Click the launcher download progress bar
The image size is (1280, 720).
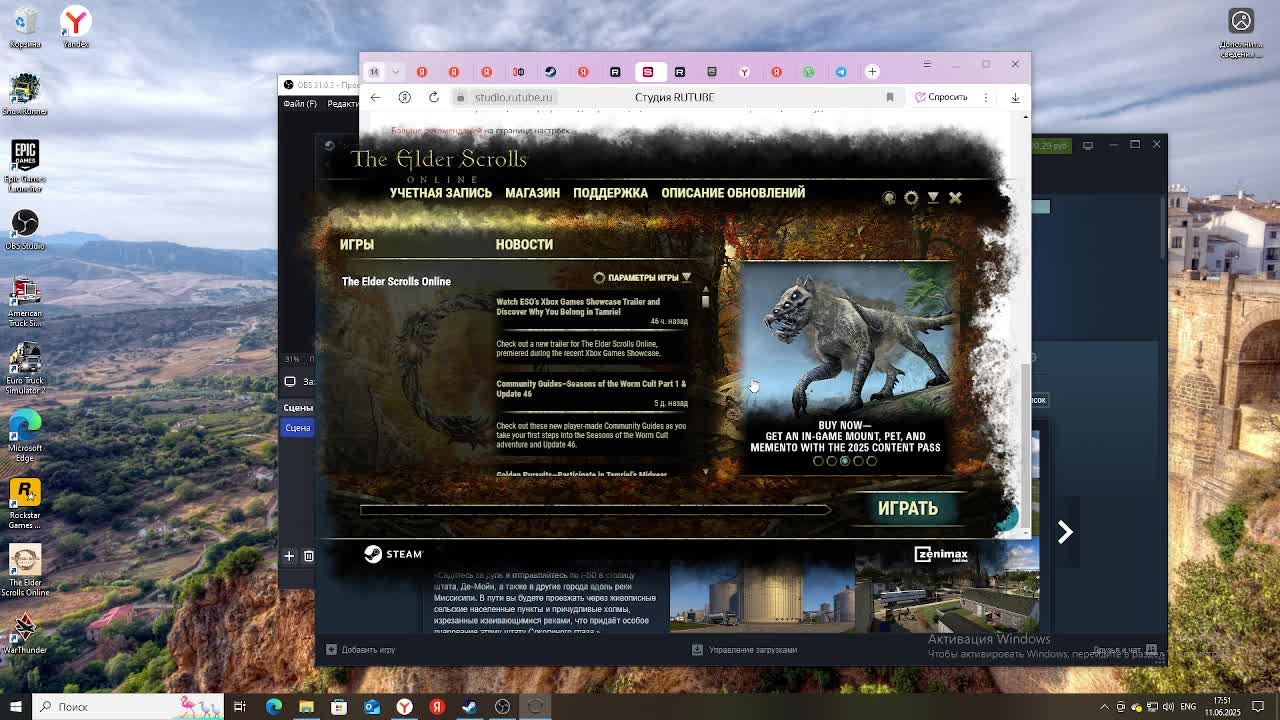click(x=595, y=510)
